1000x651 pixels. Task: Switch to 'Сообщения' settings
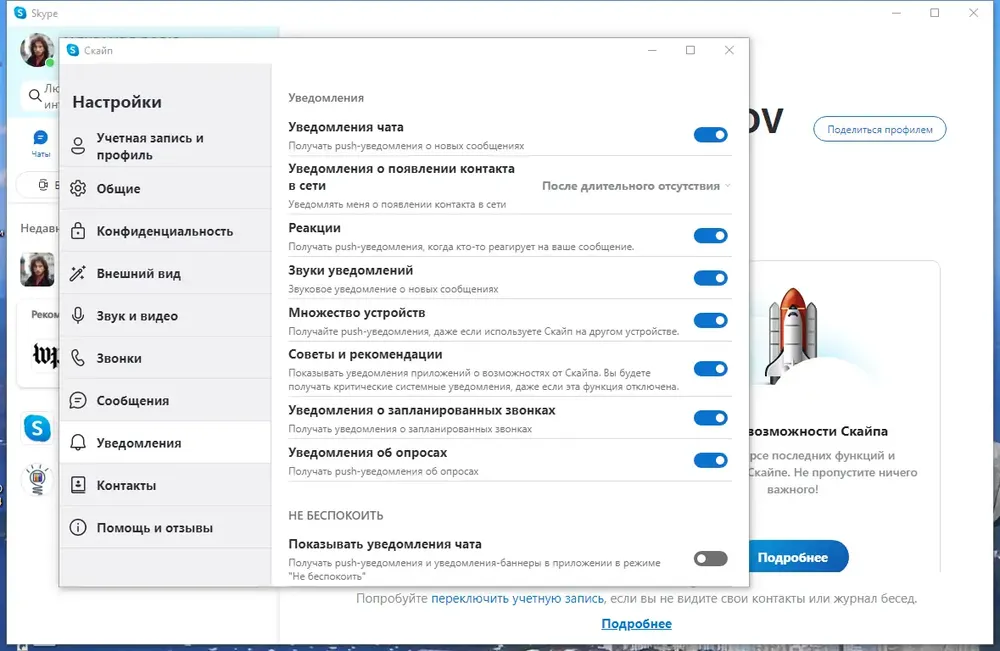[165, 400]
